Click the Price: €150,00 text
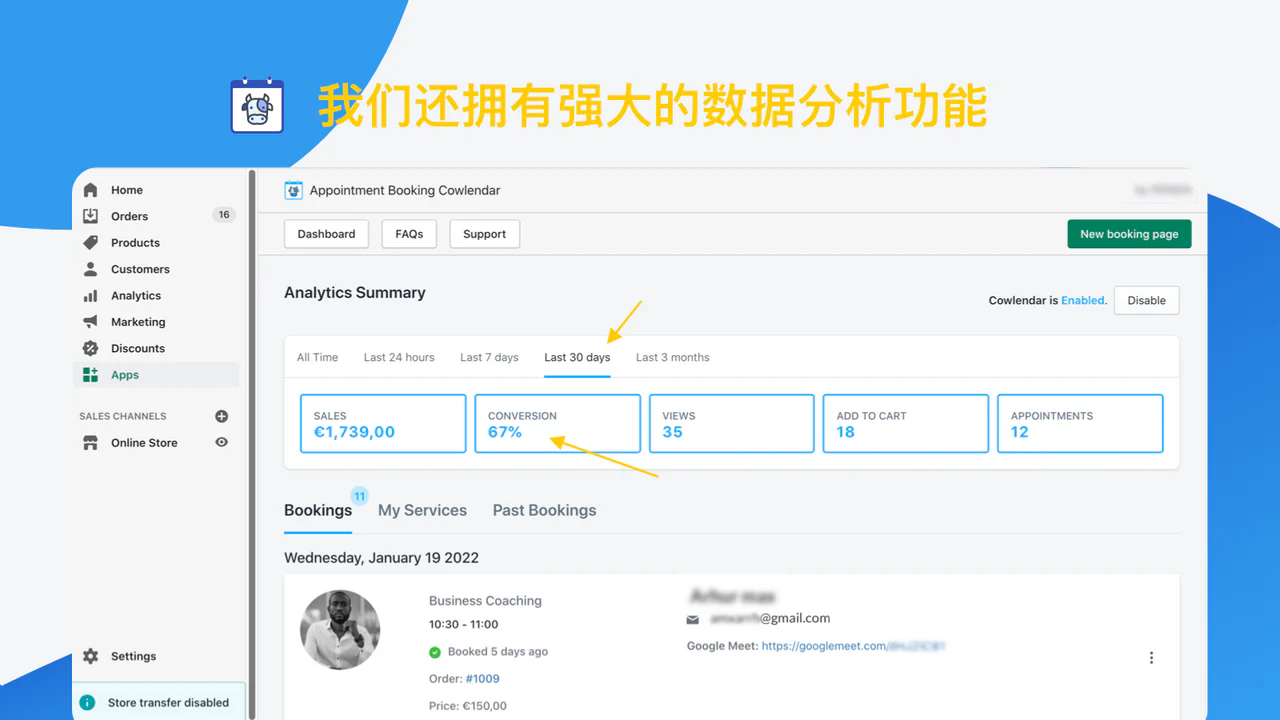The width and height of the screenshot is (1280, 720). coord(468,706)
